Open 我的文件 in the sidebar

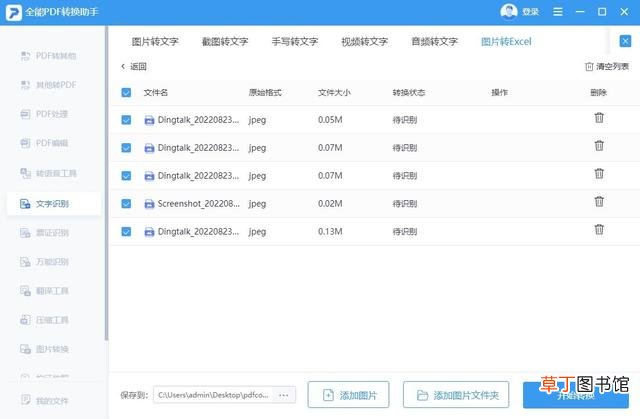pyautogui.click(x=44, y=401)
